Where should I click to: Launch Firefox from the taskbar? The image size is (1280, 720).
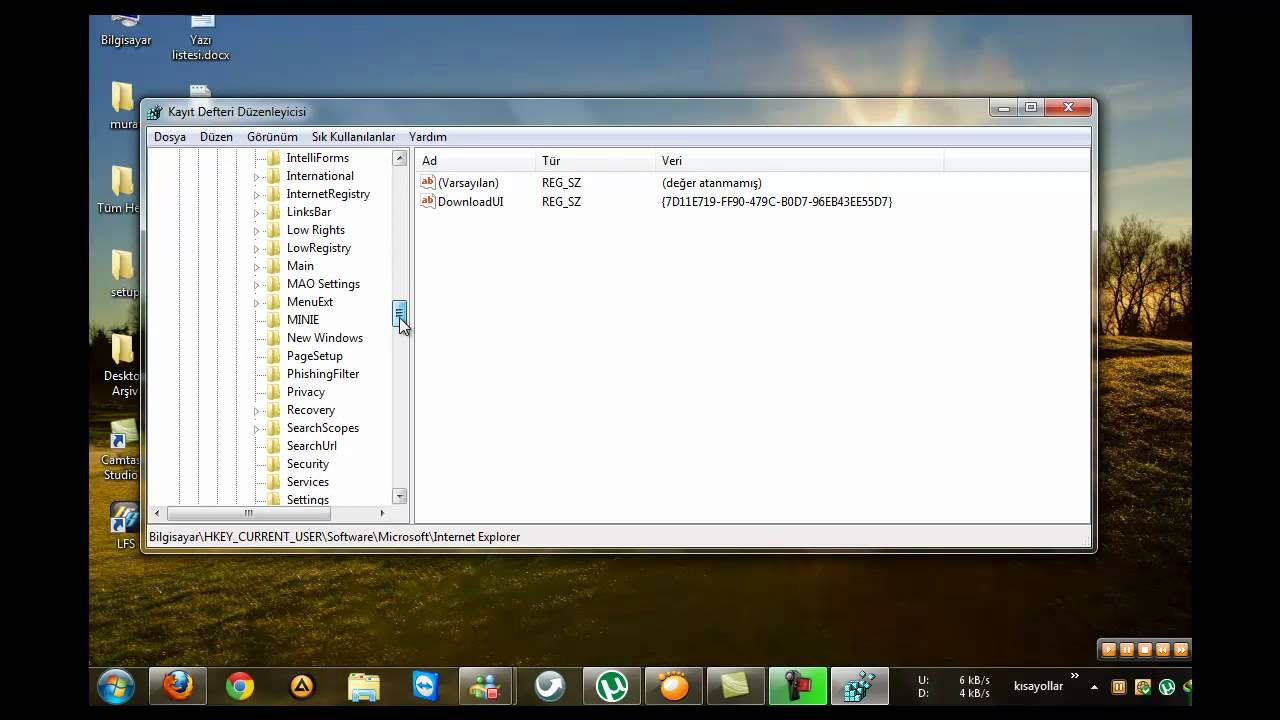pos(178,686)
